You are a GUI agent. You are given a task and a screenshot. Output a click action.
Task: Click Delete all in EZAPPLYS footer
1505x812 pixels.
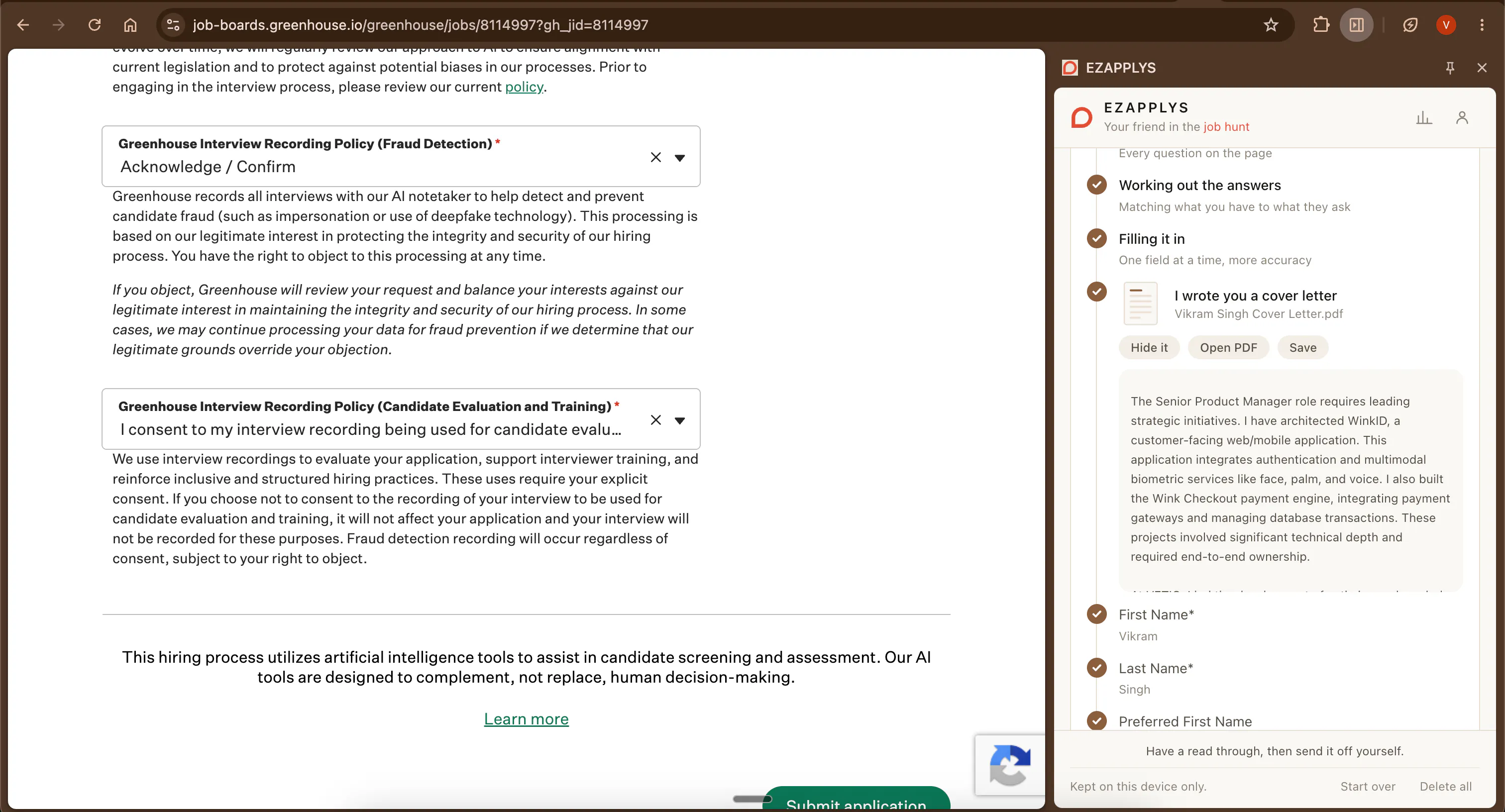click(1445, 786)
